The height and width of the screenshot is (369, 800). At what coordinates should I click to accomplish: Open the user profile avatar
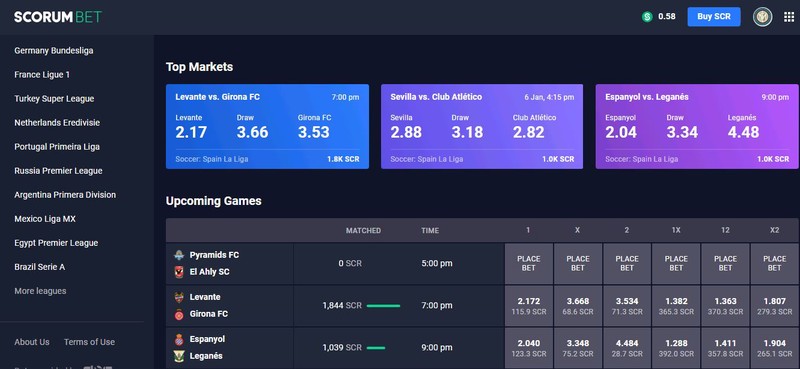point(762,17)
